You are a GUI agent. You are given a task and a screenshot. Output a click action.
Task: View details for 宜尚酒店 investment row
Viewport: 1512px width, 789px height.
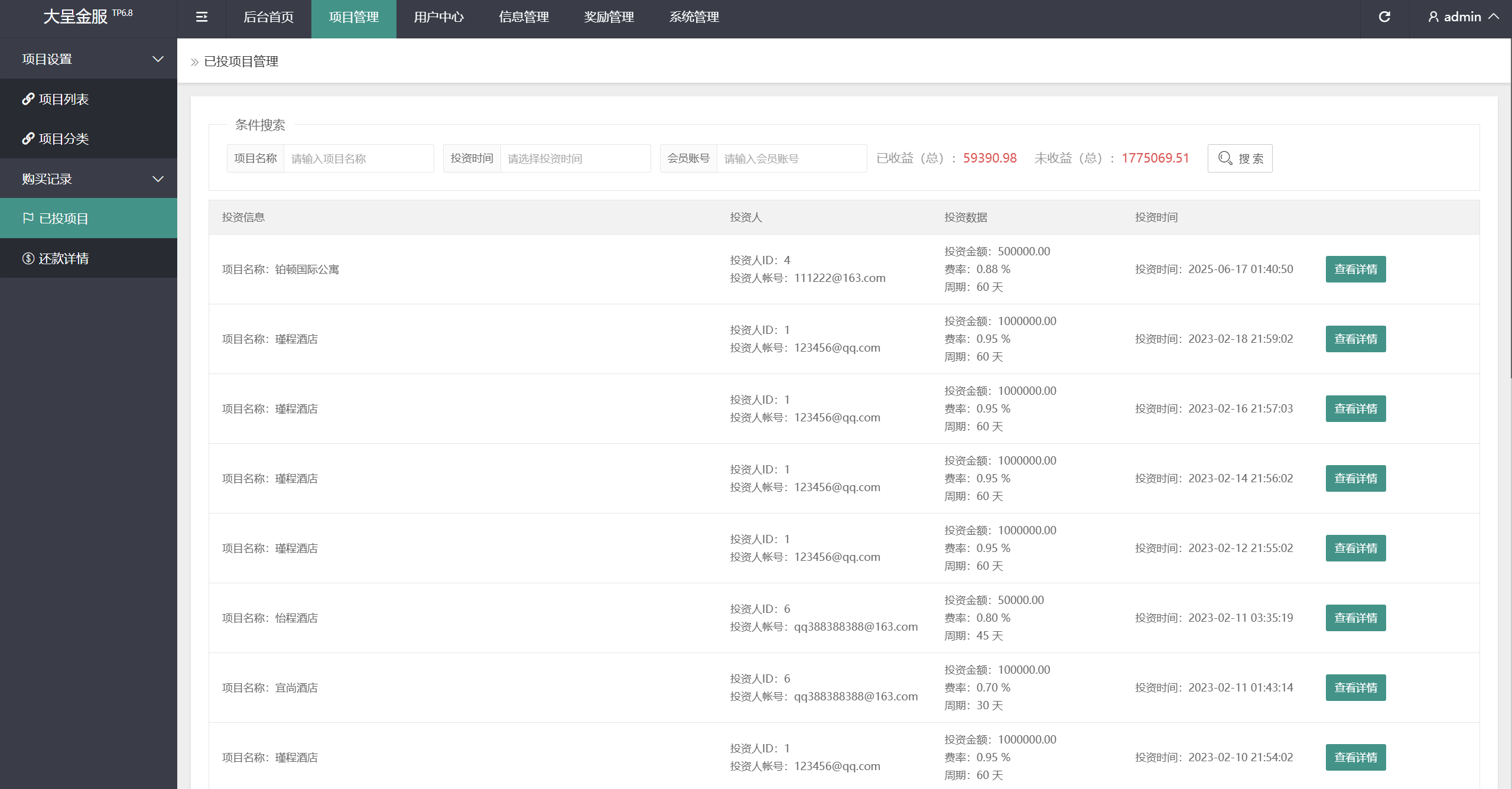[1355, 688]
